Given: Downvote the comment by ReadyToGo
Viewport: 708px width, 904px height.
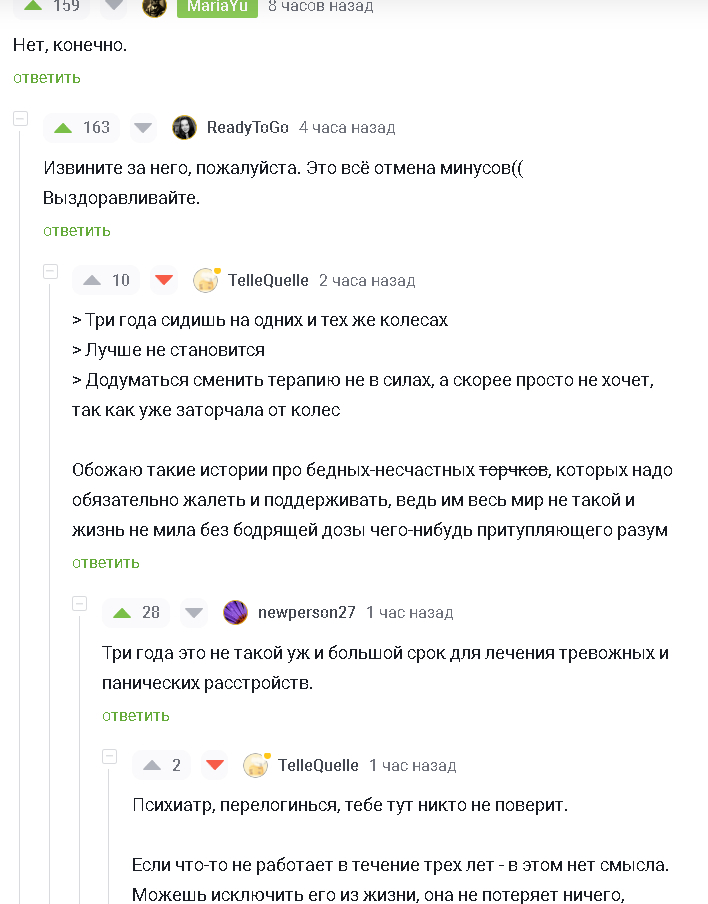Looking at the screenshot, I should pos(144,128).
